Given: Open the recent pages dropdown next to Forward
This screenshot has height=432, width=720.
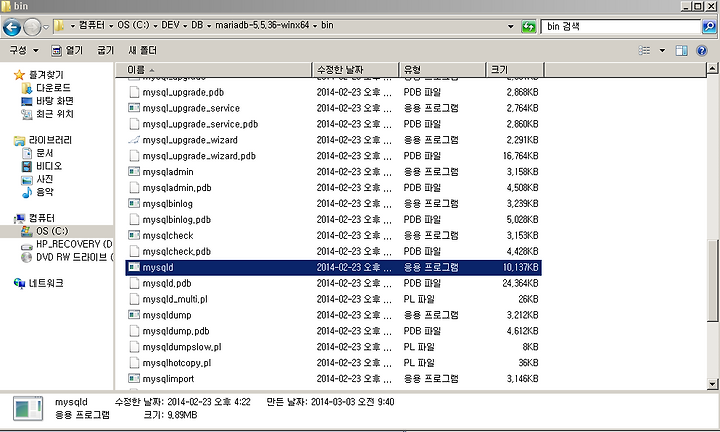Looking at the screenshot, I should (46, 27).
